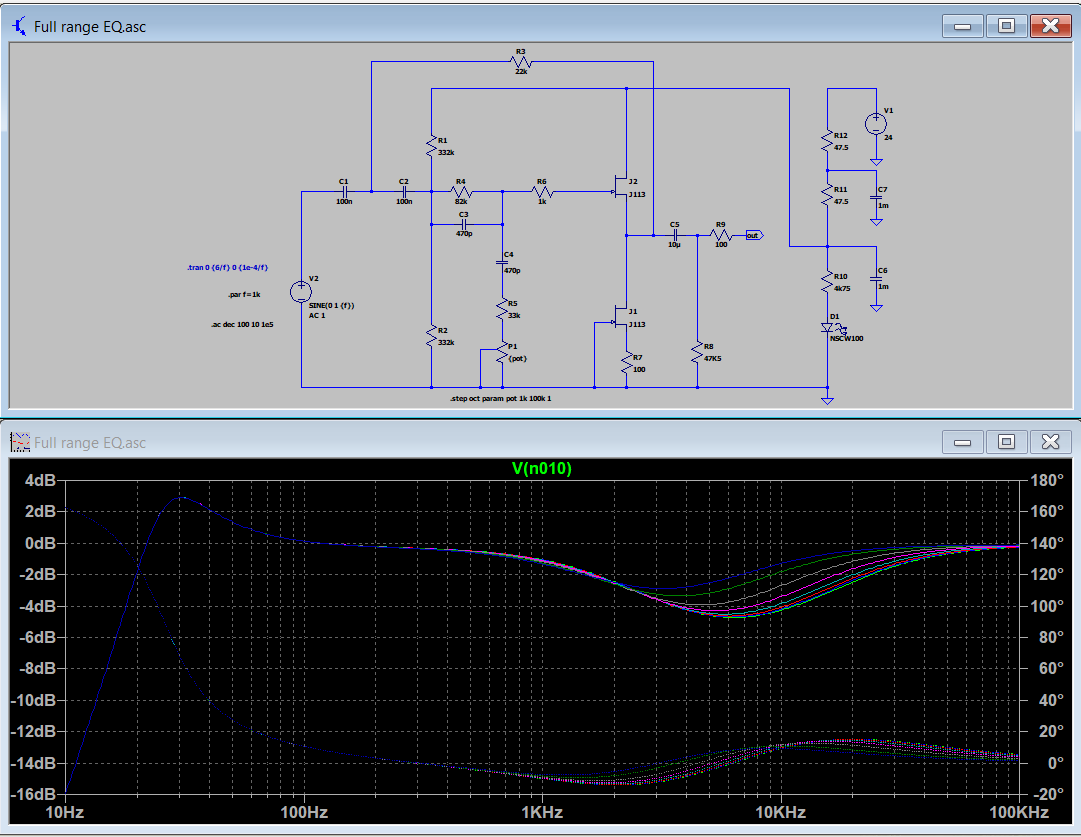Click the .tran simulation directive text
This screenshot has width=1081, height=837.
(228, 268)
